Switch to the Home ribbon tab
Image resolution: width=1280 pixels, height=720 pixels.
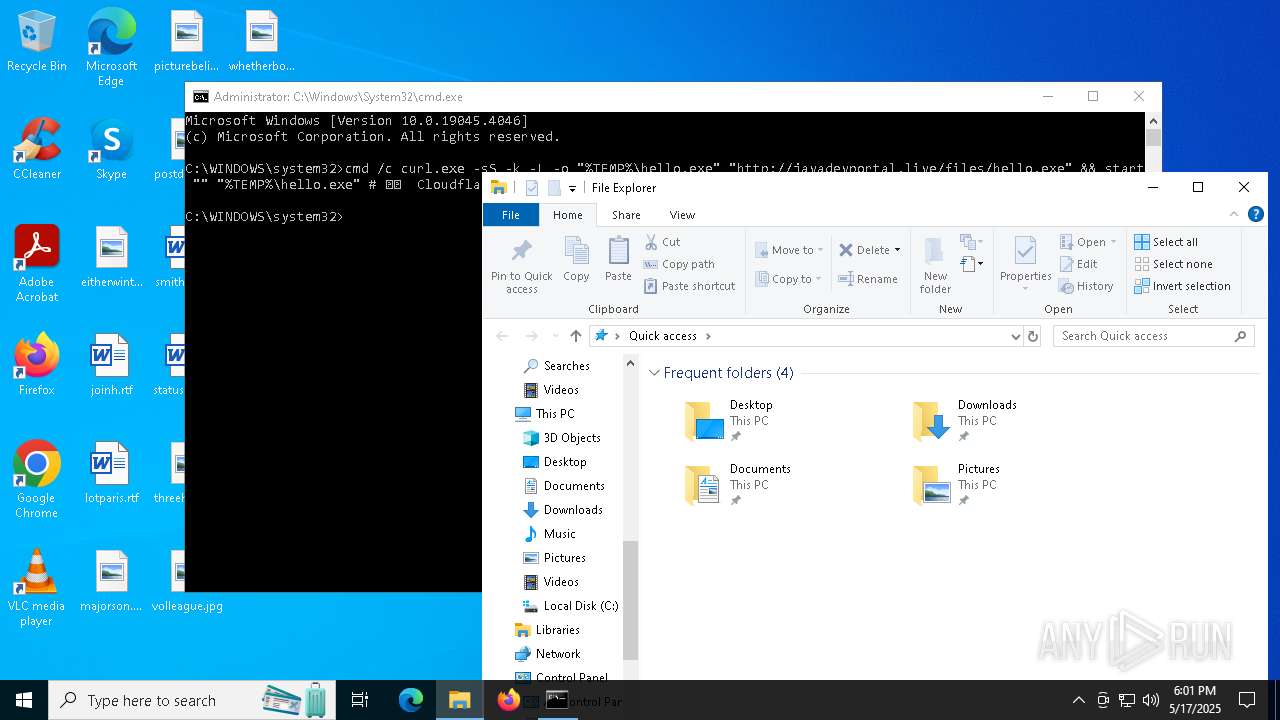(x=567, y=215)
